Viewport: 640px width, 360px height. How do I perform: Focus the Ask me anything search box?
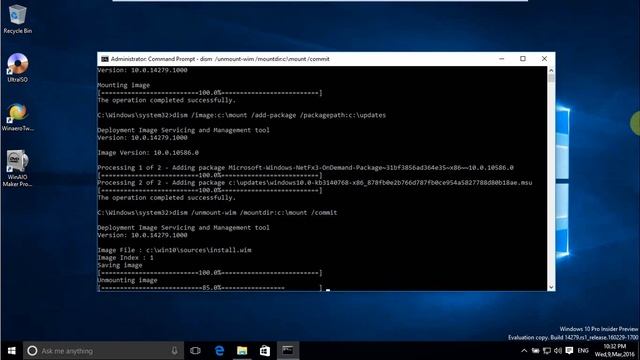point(103,351)
